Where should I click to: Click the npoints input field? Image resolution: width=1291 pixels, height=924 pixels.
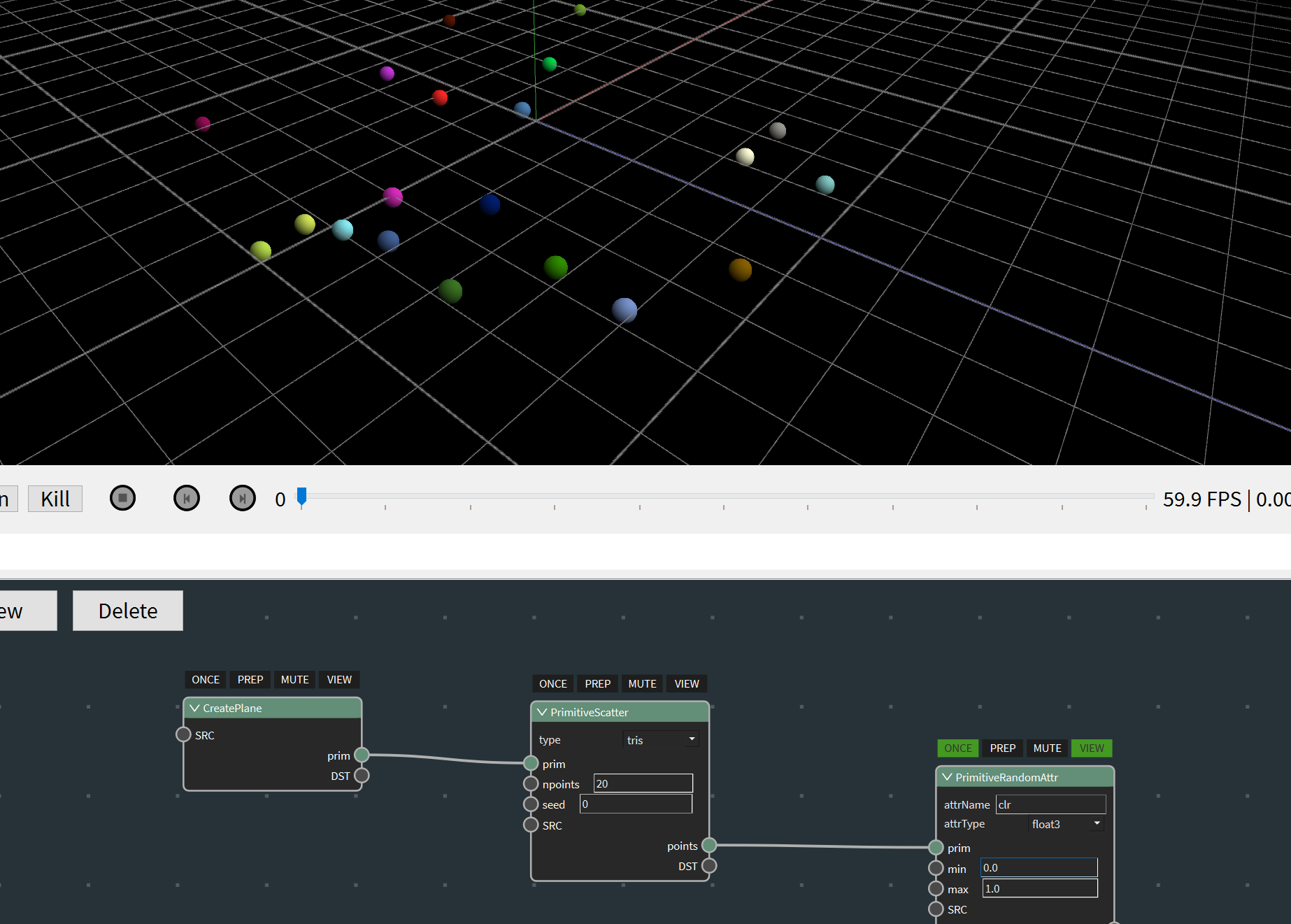tap(643, 783)
